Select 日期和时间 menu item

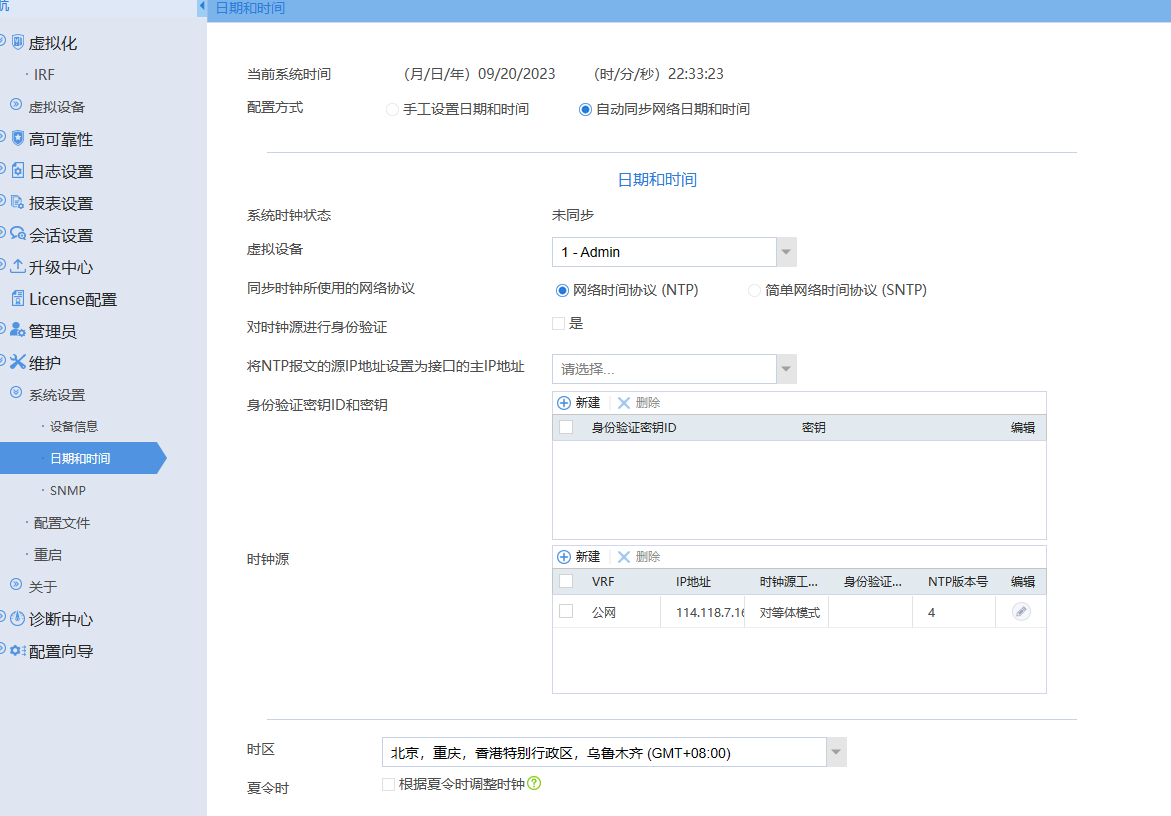tap(80, 458)
